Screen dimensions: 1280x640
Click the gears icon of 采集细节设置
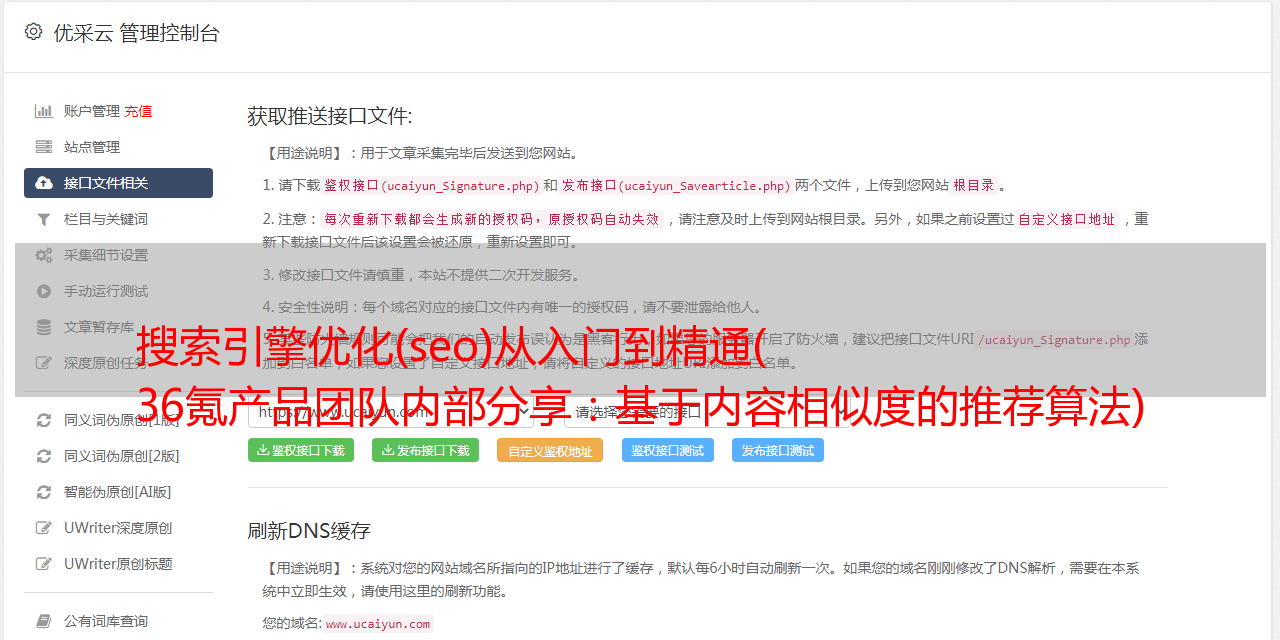(x=44, y=255)
